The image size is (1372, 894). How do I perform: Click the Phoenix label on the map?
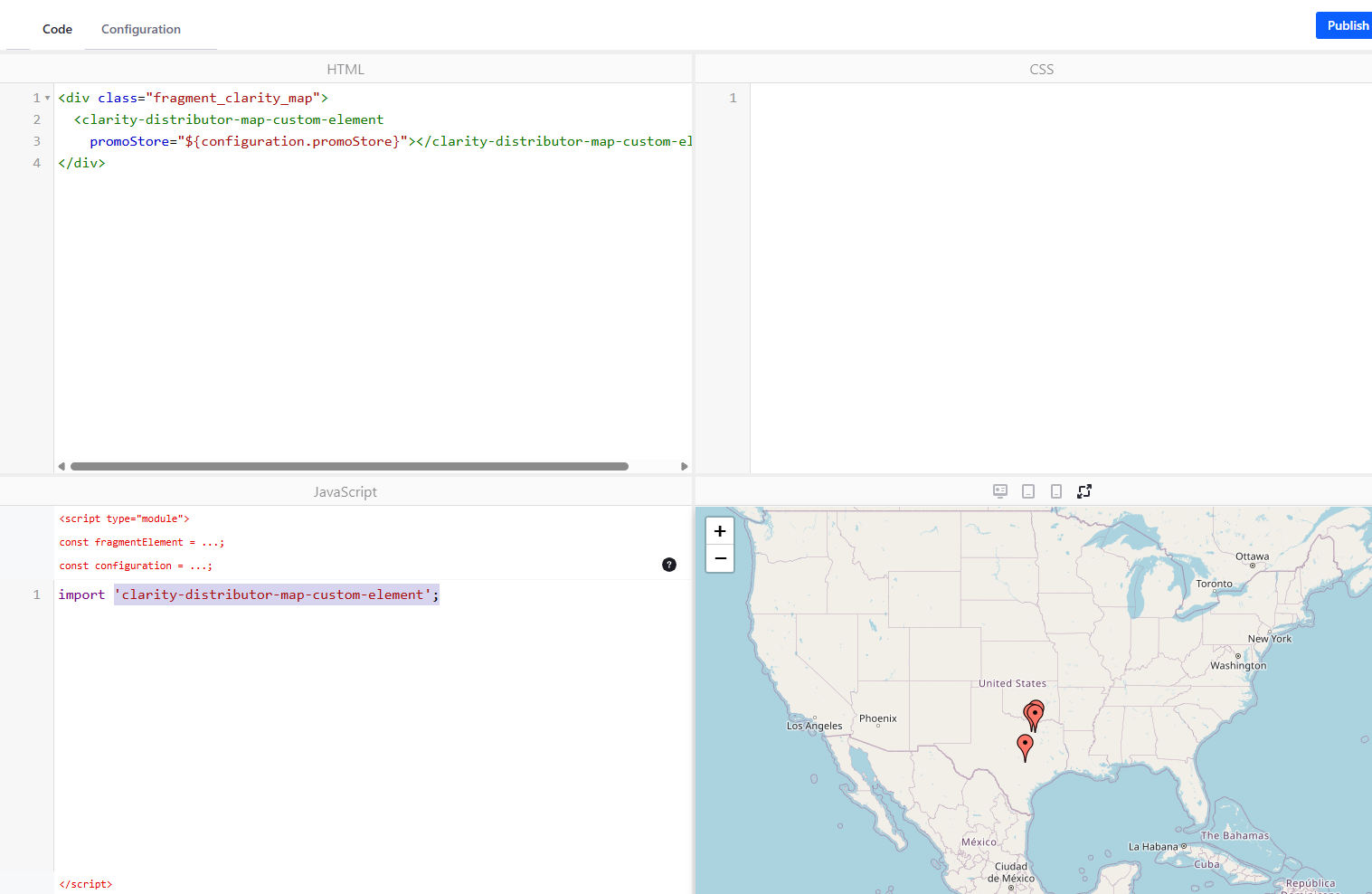click(x=878, y=718)
